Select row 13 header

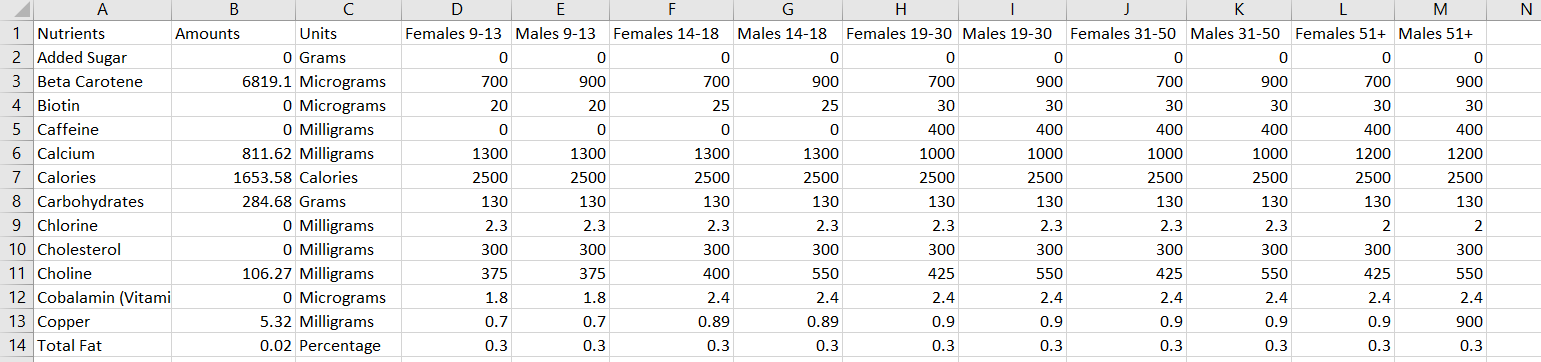pos(16,321)
